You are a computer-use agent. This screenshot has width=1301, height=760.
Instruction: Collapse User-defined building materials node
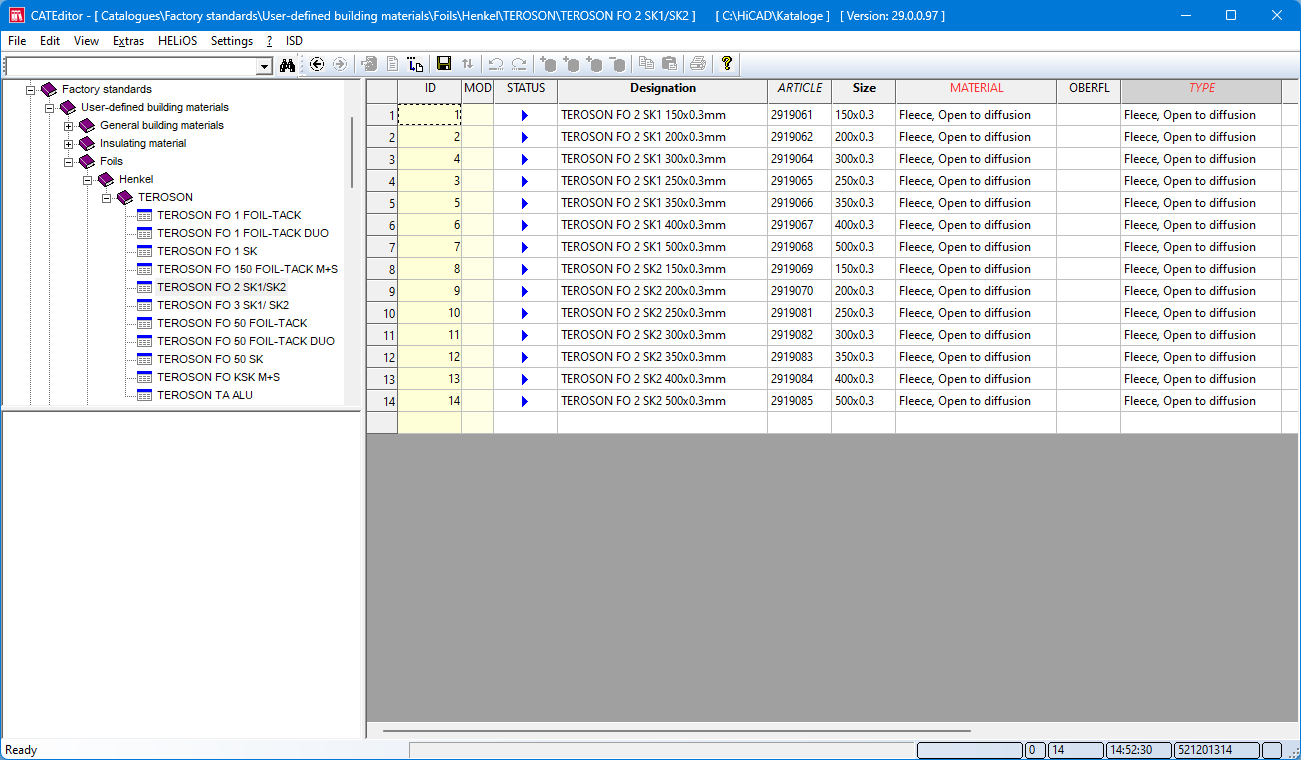tap(49, 108)
